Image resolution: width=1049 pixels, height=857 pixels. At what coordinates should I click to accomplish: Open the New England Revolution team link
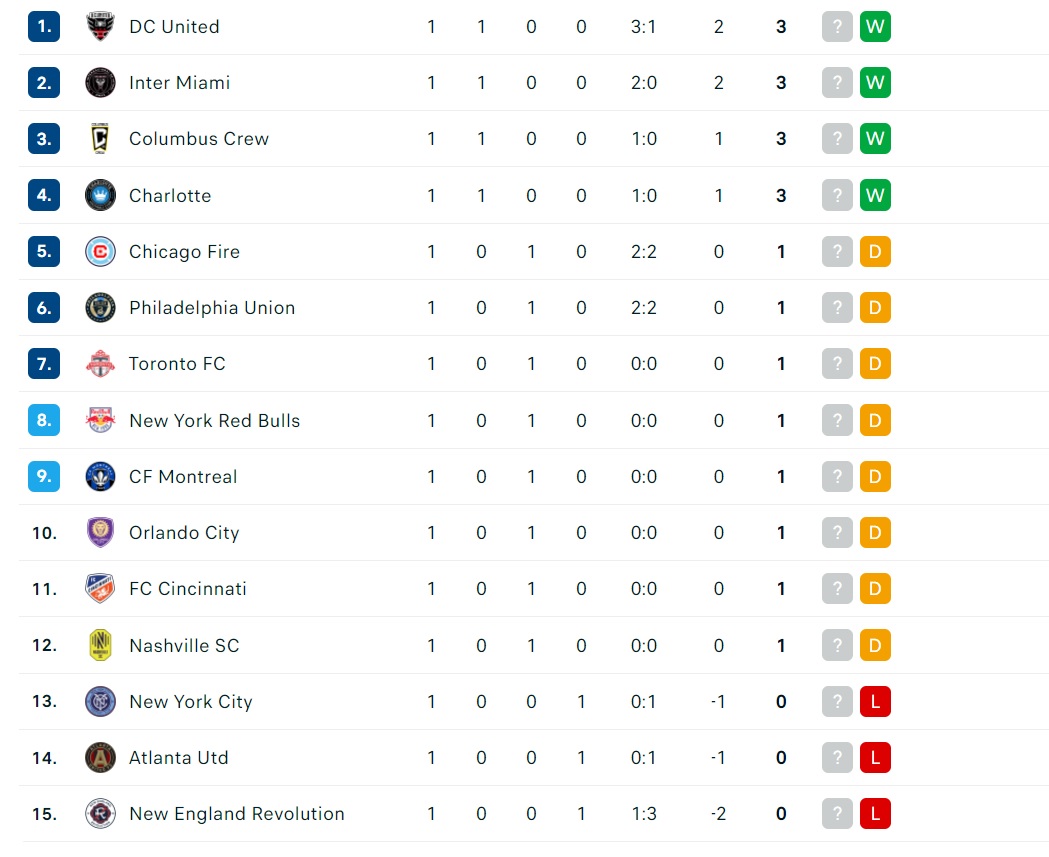pyautogui.click(x=237, y=814)
